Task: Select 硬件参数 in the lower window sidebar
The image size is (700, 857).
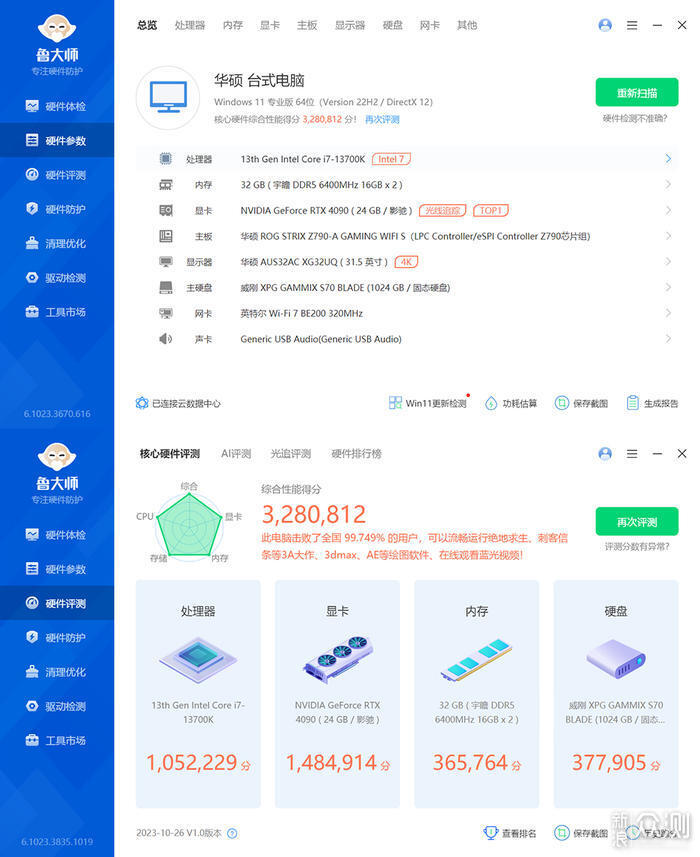Action: 57,569
